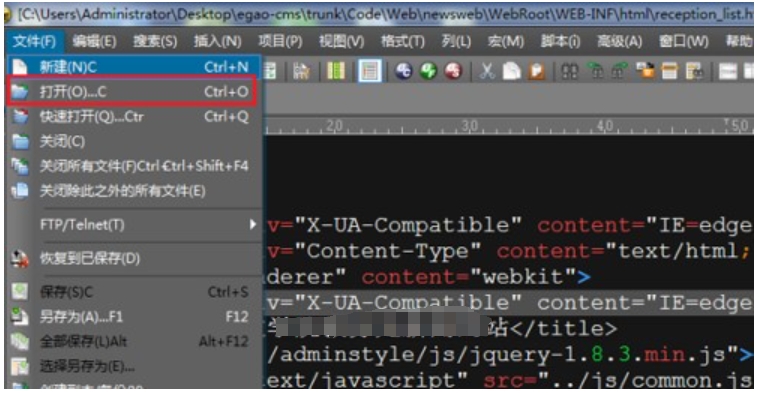Image resolution: width=759 pixels, height=393 pixels.
Task: Click the ruler at column 40
Action: tap(605, 125)
